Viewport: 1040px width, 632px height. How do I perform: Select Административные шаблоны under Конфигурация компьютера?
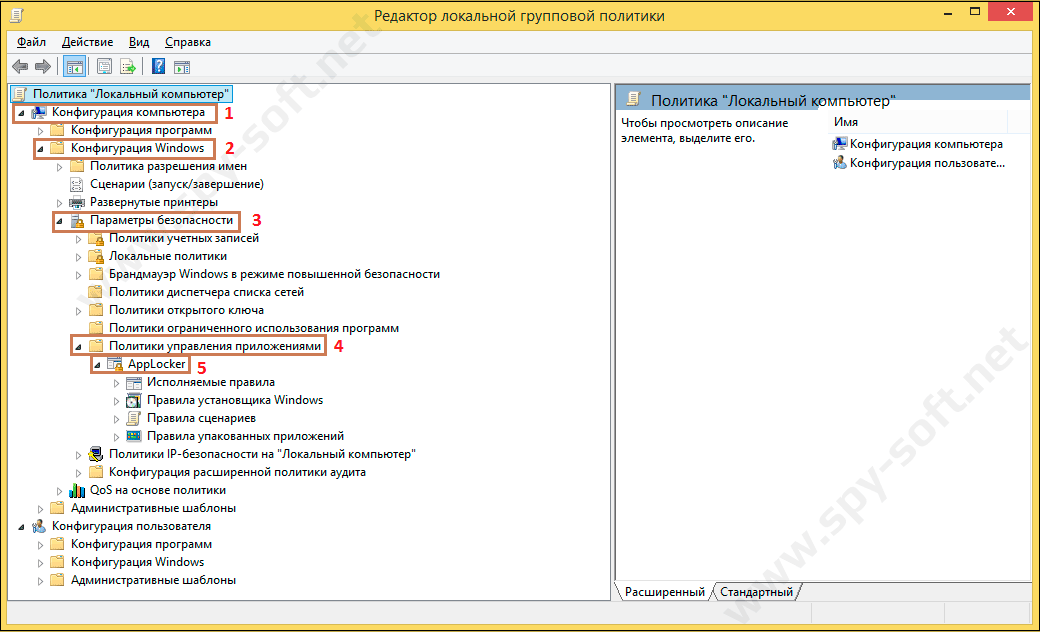[x=153, y=508]
